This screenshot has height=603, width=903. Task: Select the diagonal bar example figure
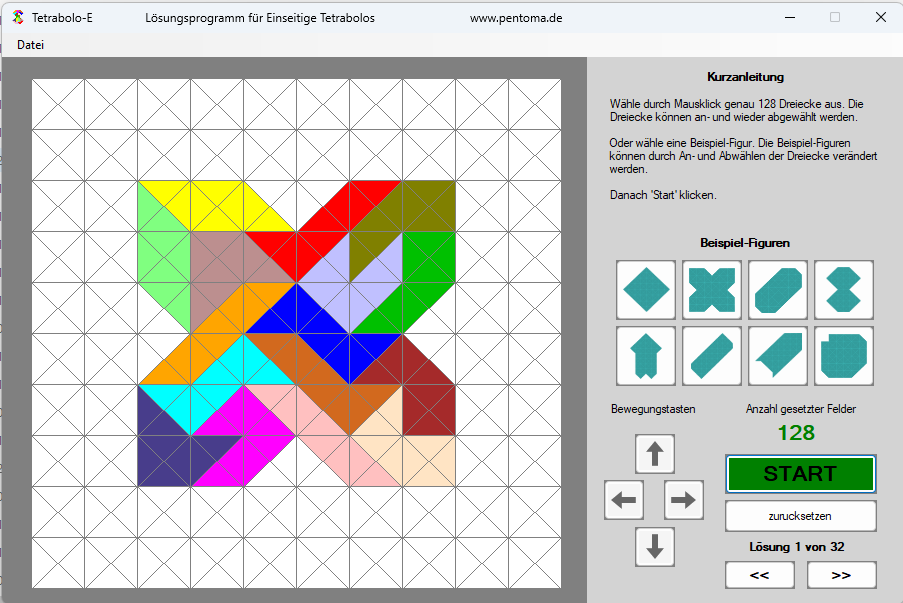(x=711, y=356)
